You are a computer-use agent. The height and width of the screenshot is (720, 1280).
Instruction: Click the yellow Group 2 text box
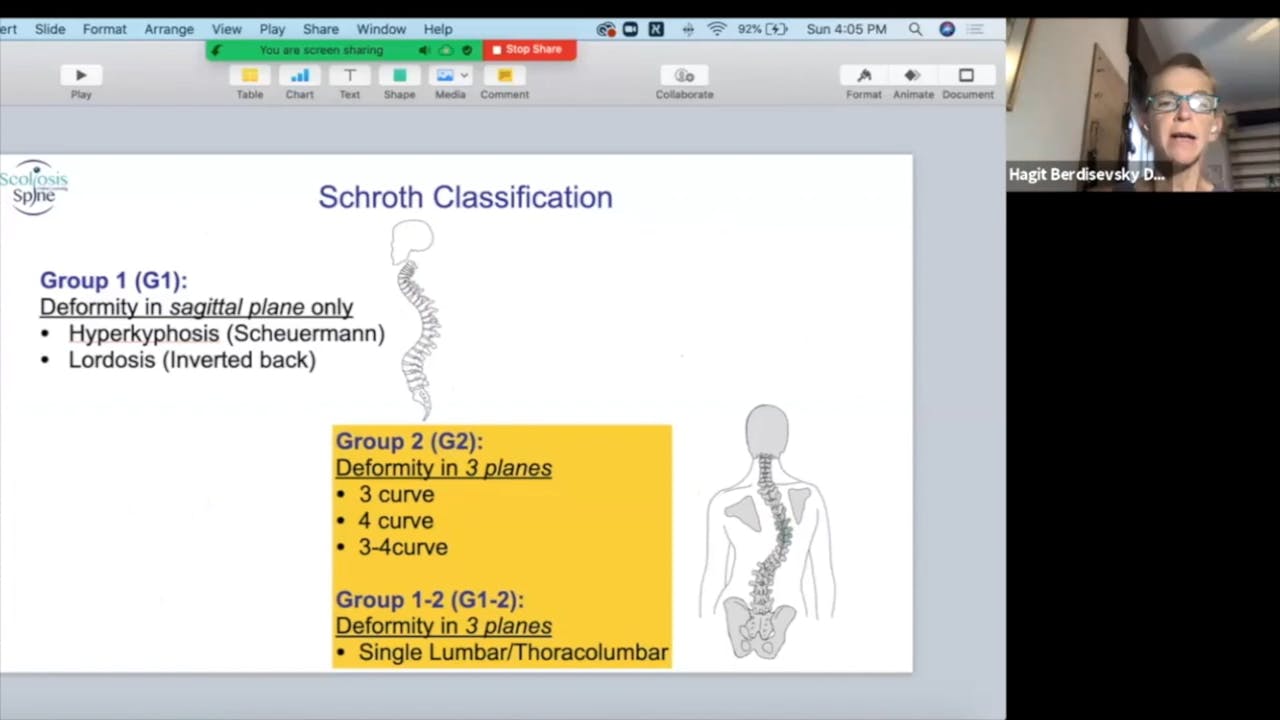pos(502,546)
